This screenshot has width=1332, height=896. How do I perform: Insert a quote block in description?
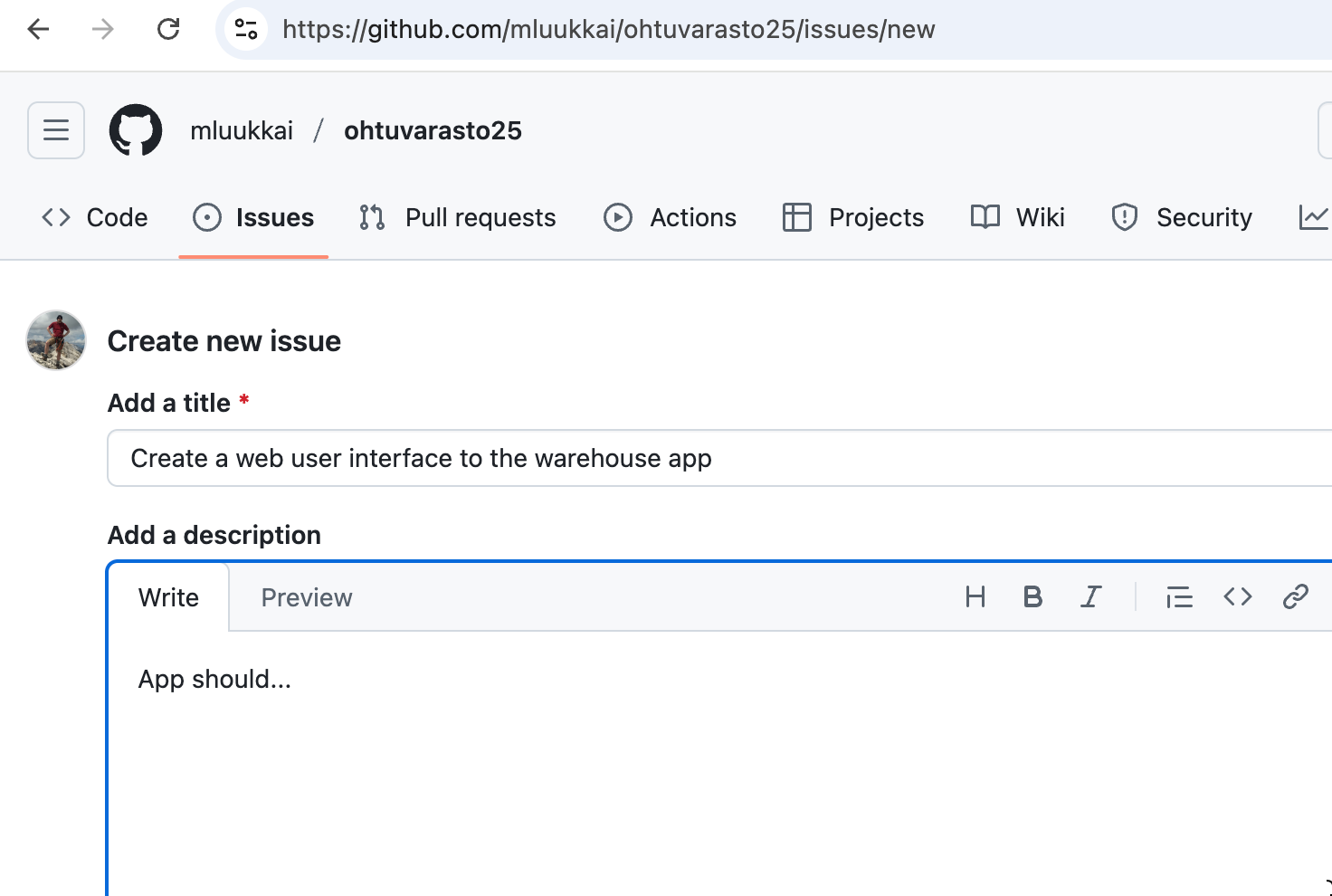point(1179,597)
